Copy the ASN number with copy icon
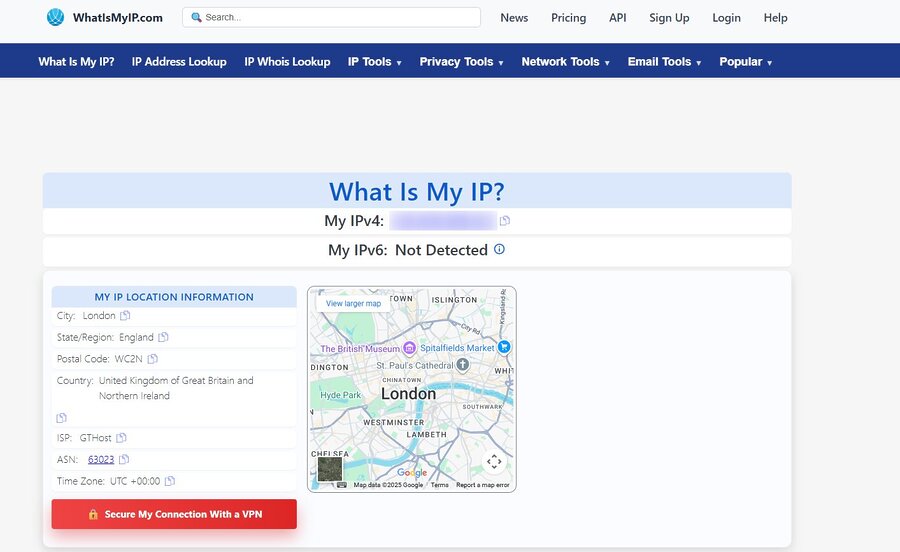Viewport: 900px width, 552px height. pyautogui.click(x=124, y=460)
